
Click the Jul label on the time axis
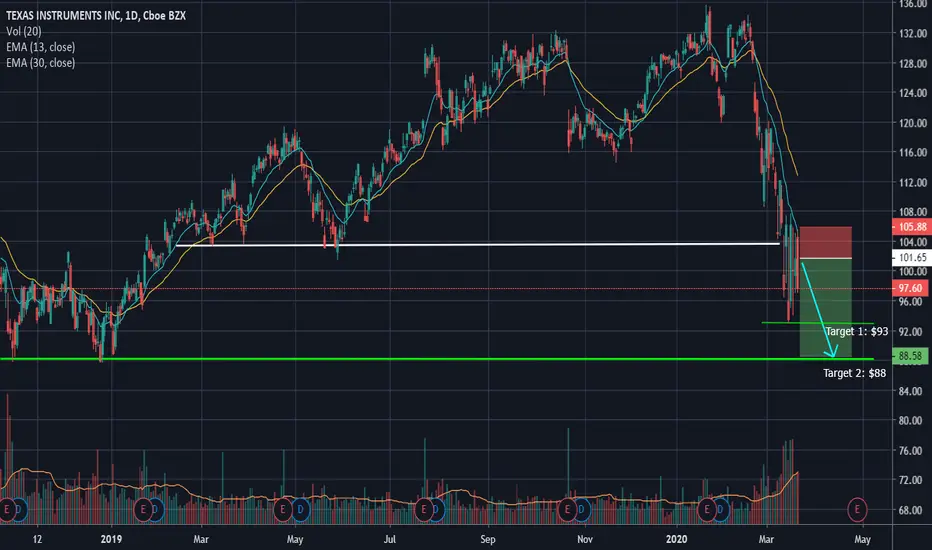pos(389,539)
